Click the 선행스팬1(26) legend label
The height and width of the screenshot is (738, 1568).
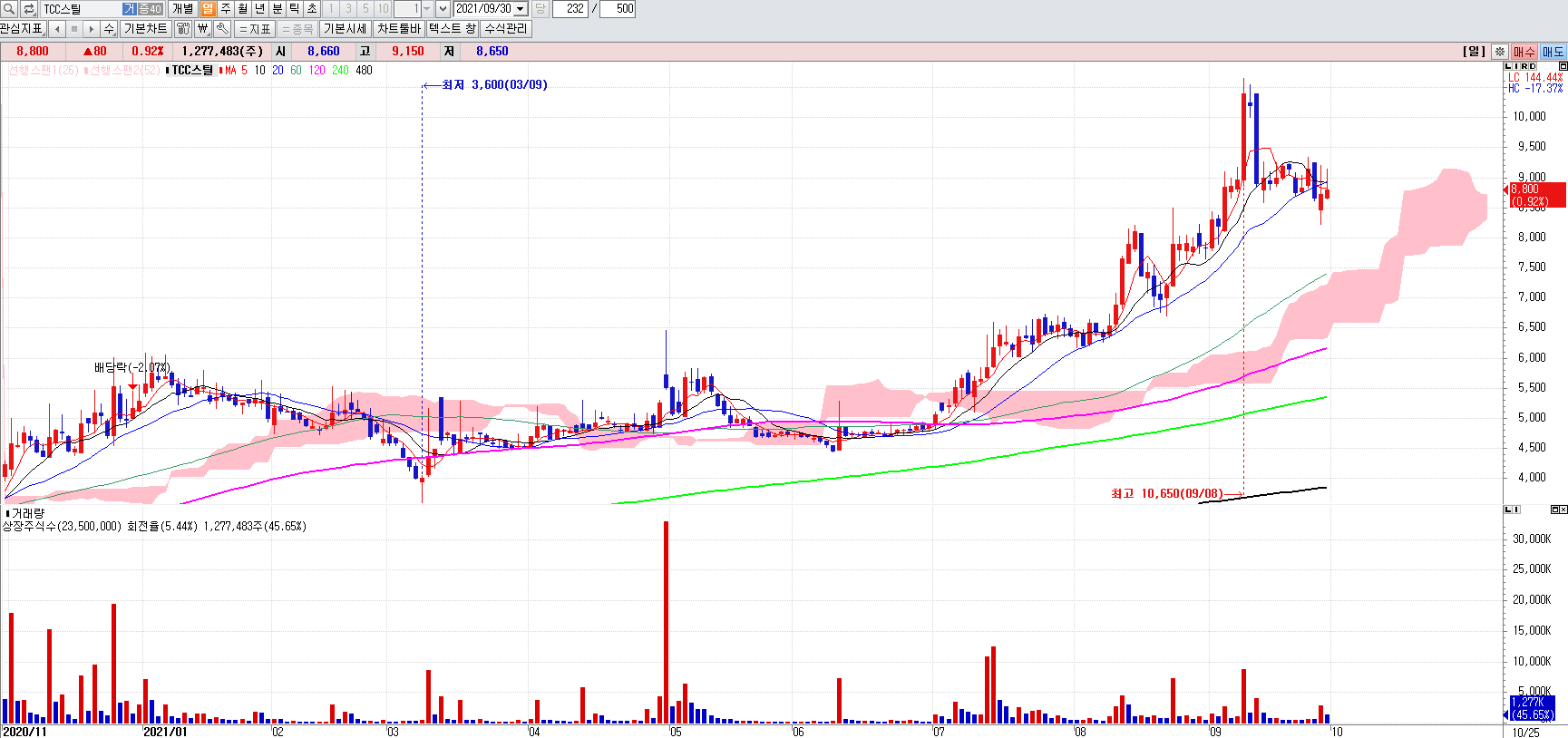tap(44, 70)
